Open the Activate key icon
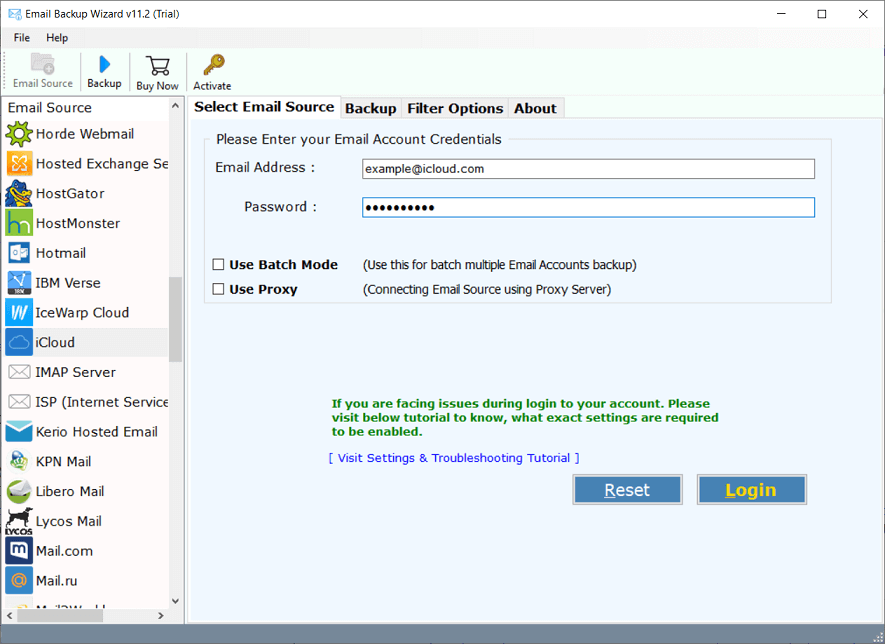The image size is (885, 644). click(212, 70)
